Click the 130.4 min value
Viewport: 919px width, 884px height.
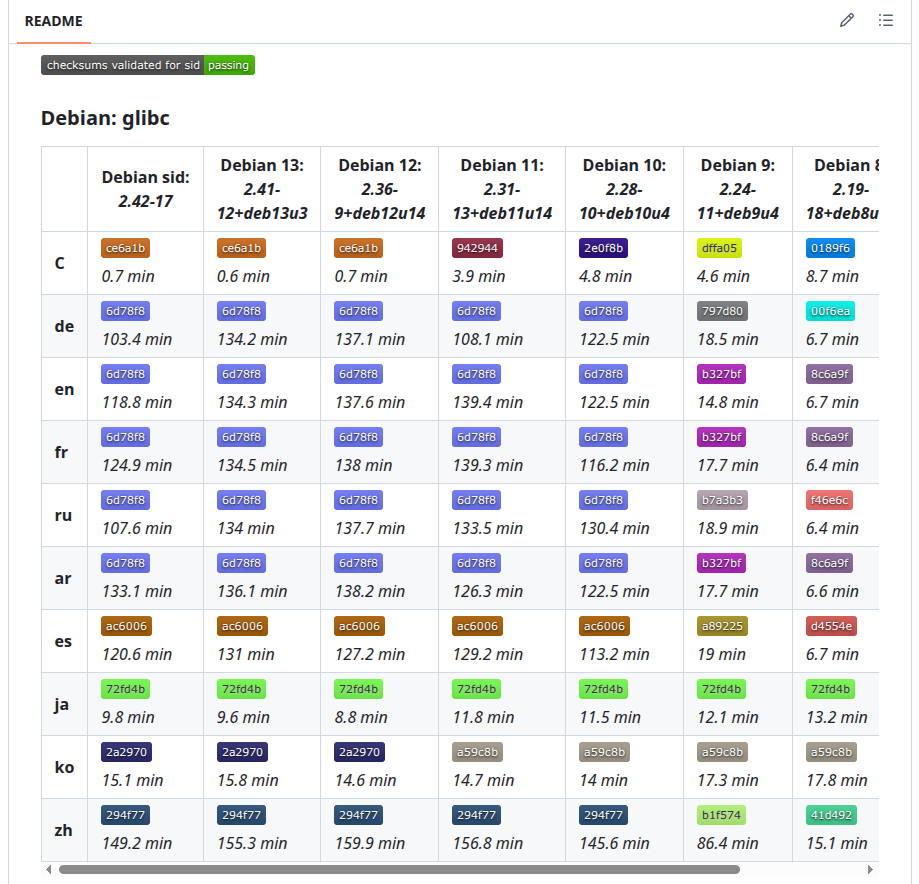(614, 528)
